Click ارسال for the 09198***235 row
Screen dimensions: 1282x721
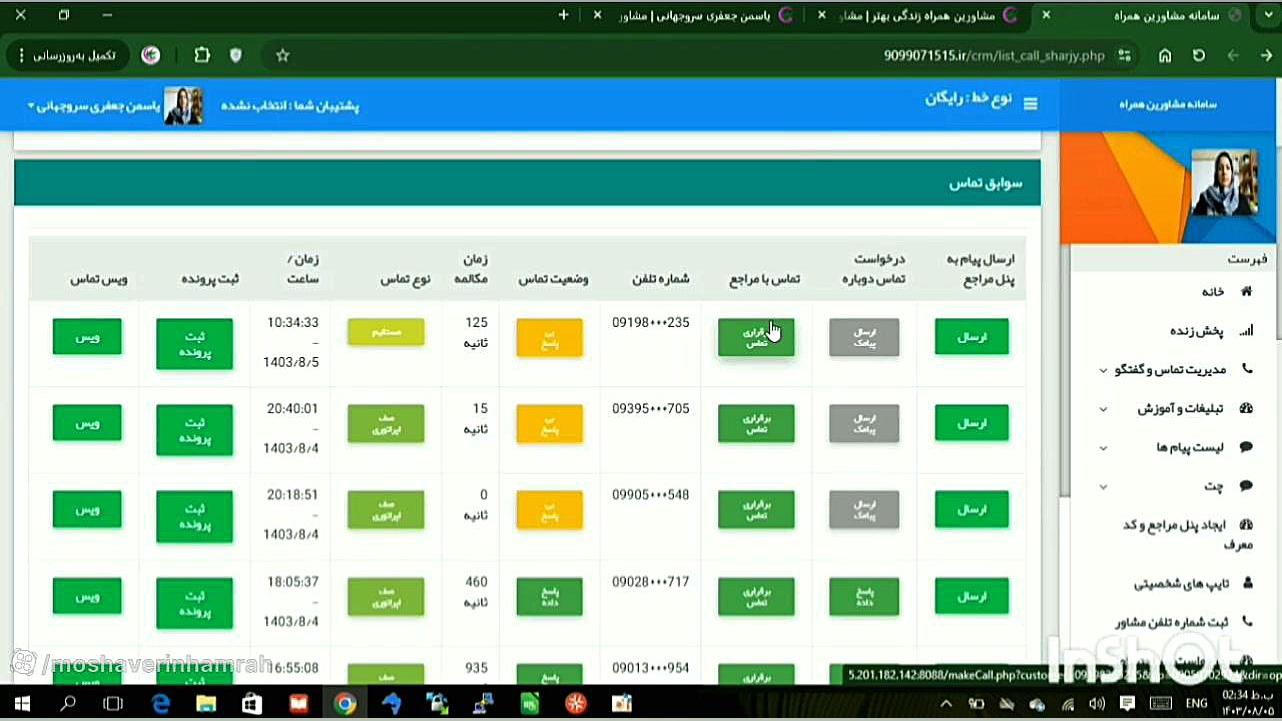[x=972, y=337]
